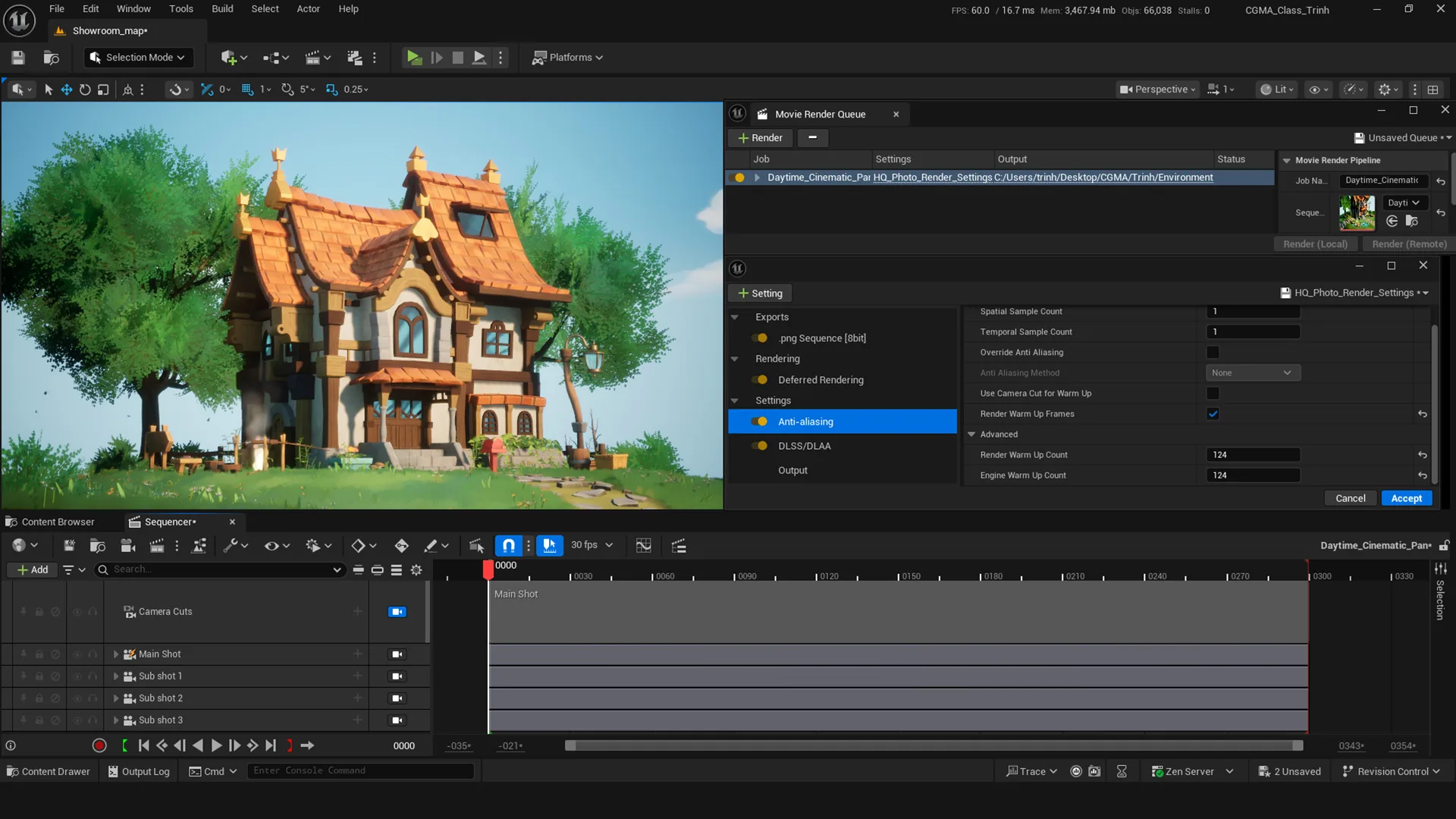The image size is (1456, 819).
Task: Play the sequence forward
Action: tap(216, 745)
